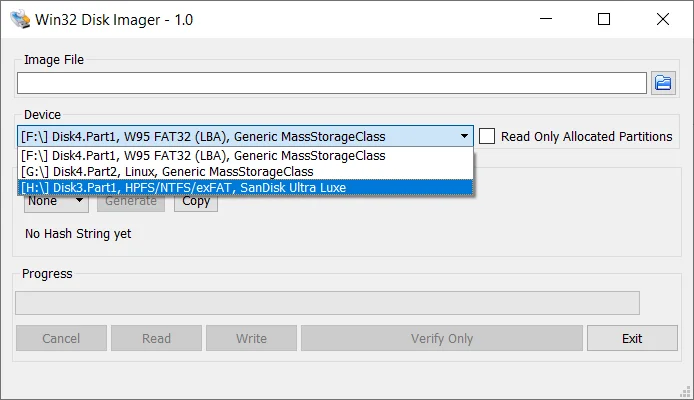Viewport: 694px width, 400px height.
Task: Choose H:\ SanDisk Ultra Luxe device
Action: (246, 188)
